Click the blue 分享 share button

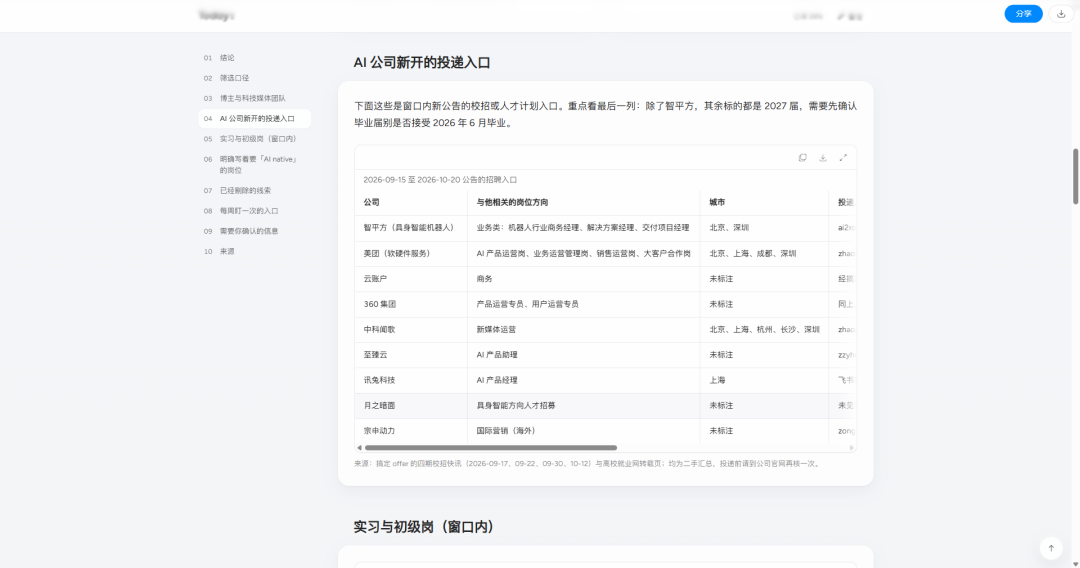(1023, 14)
